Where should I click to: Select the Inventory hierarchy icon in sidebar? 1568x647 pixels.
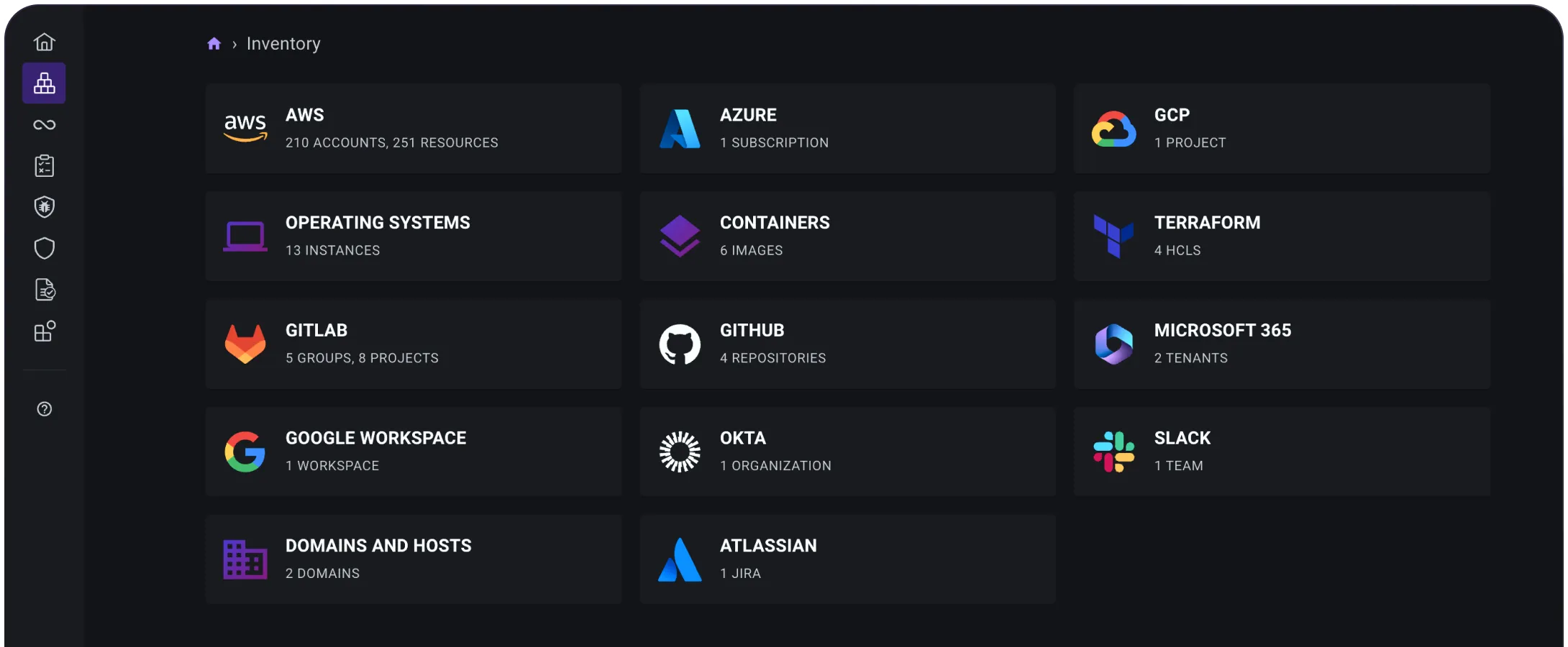[45, 83]
